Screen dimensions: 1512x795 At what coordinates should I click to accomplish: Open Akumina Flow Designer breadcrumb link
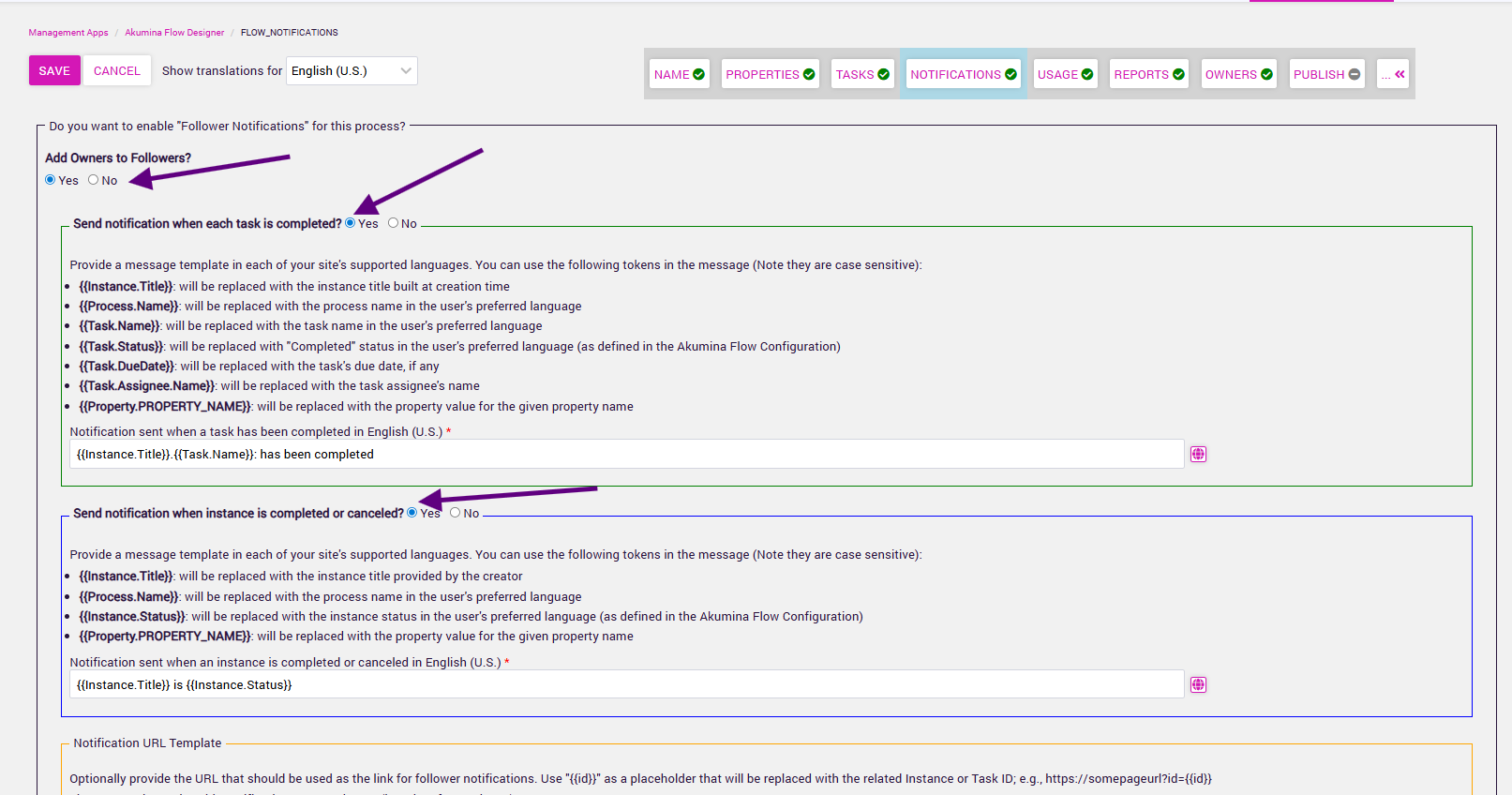pos(174,33)
